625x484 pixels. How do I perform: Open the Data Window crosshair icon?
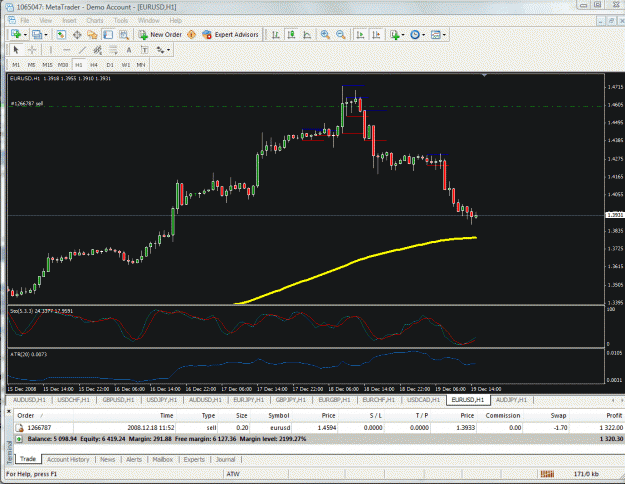[77, 35]
